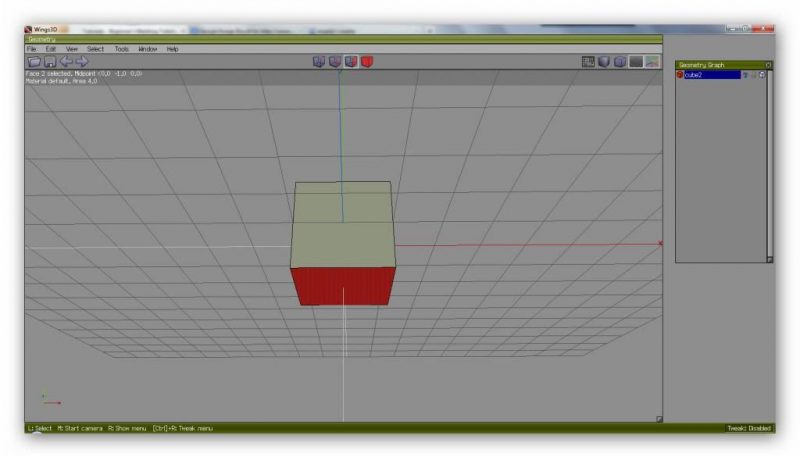Screen dimensions: 800x457
Task: Toggle ground grid display icon
Action: 588,62
